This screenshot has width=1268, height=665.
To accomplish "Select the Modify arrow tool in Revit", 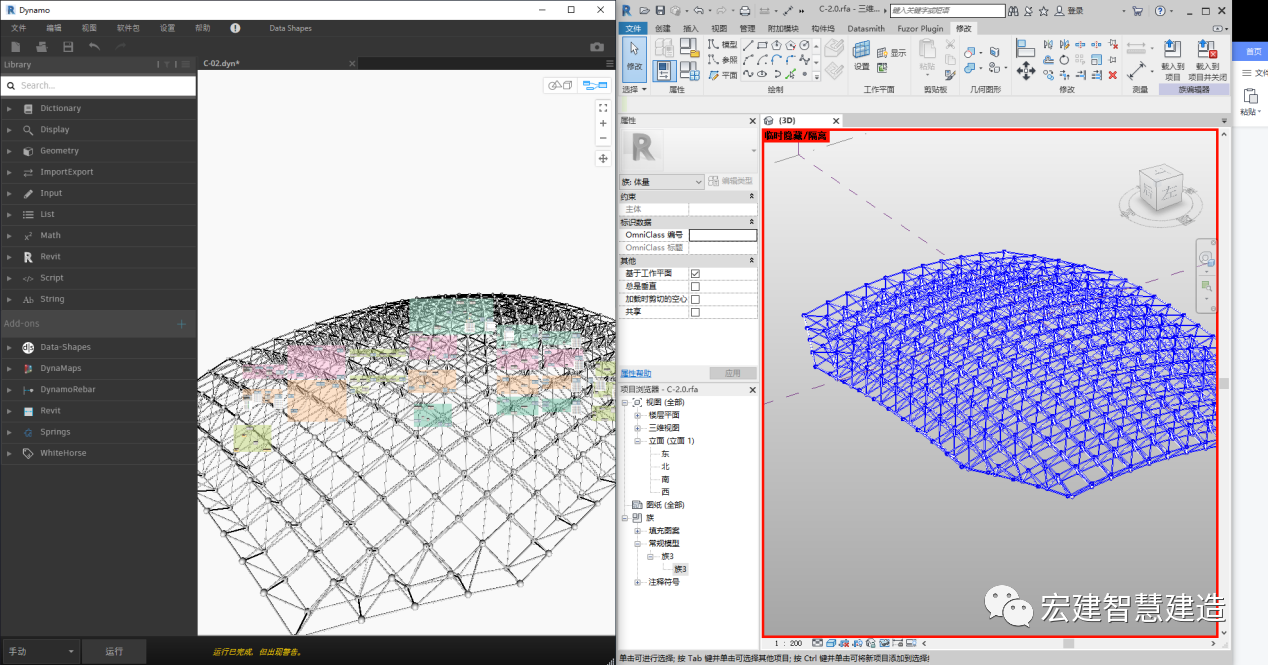I will [634, 56].
